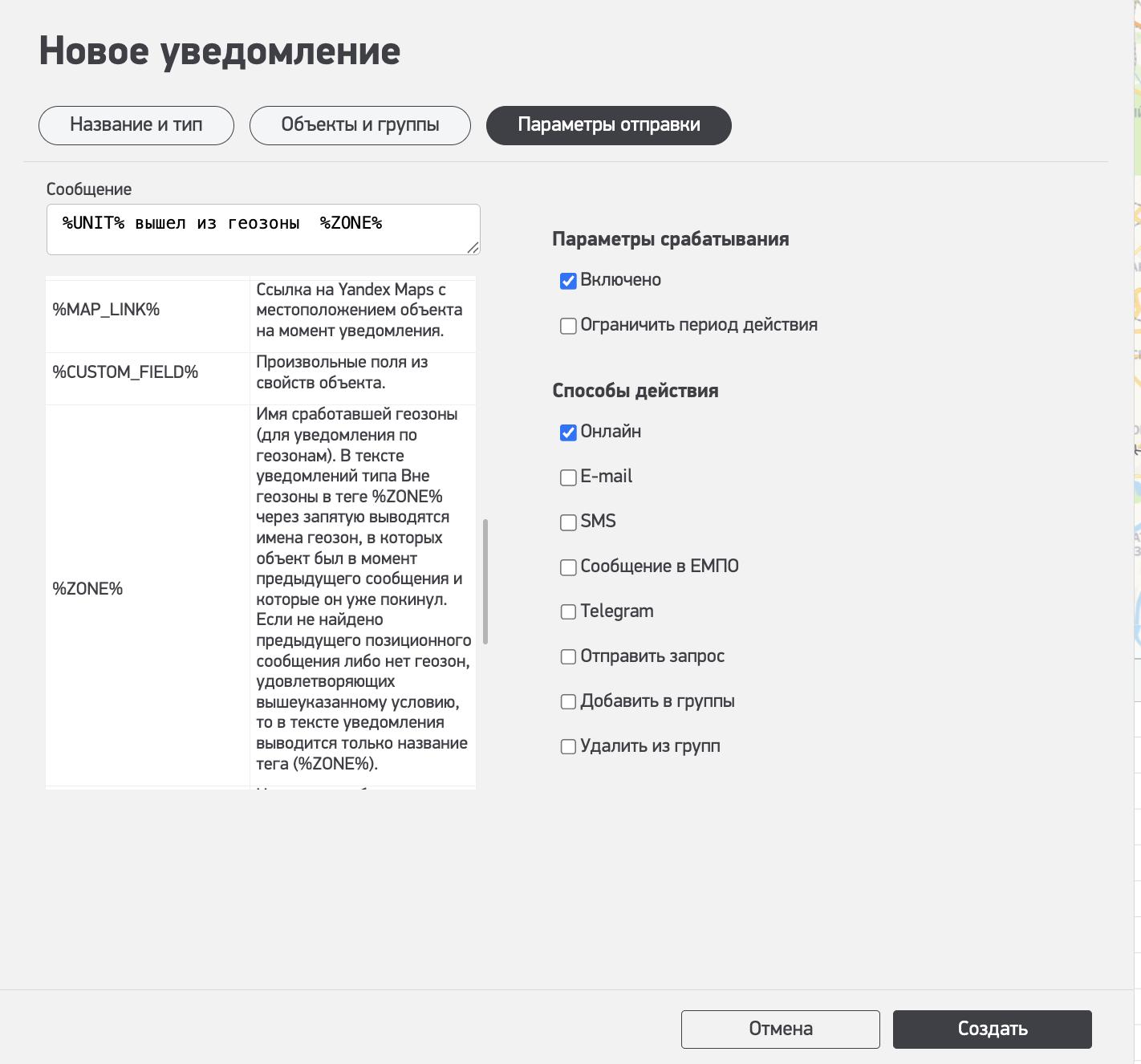Switch to the Название и тип tab

(x=136, y=125)
